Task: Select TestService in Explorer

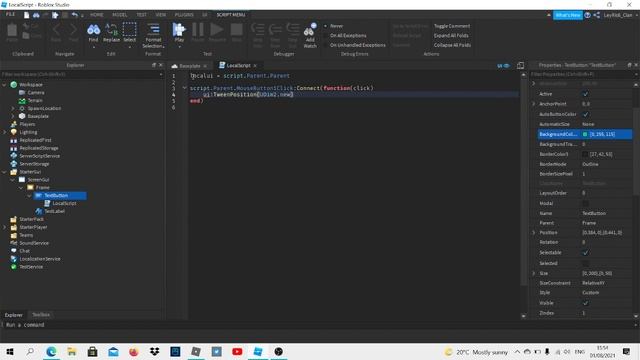Action: pos(31,267)
